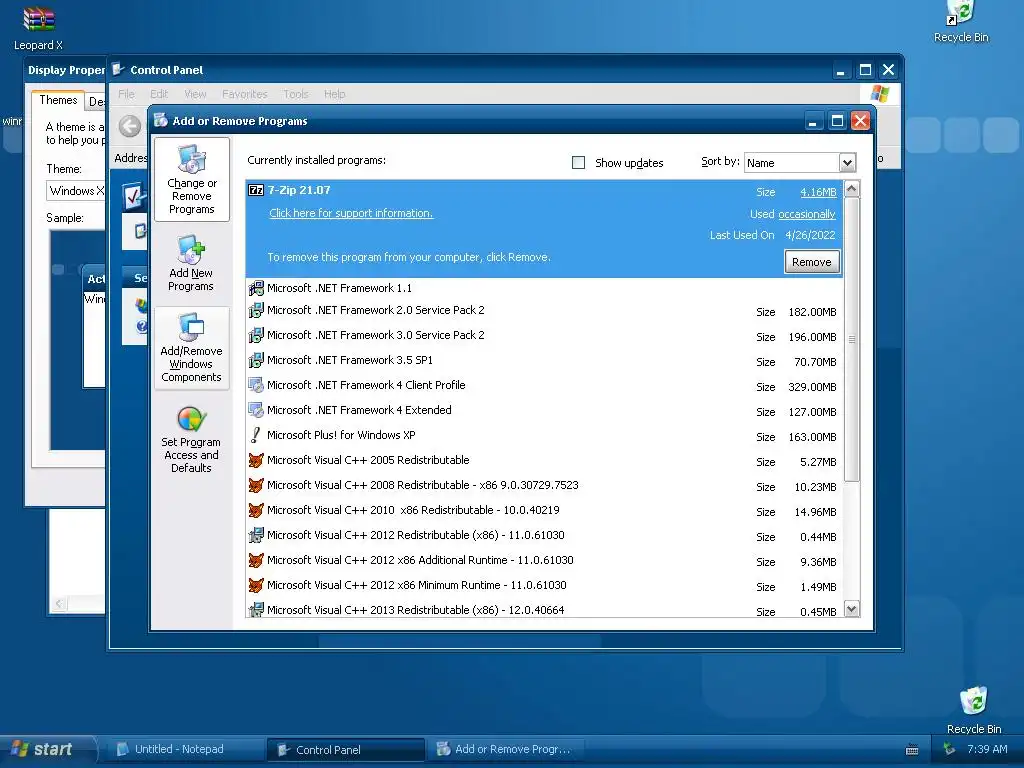Select Microsoft Plus! for Windows XP entry

544,435
